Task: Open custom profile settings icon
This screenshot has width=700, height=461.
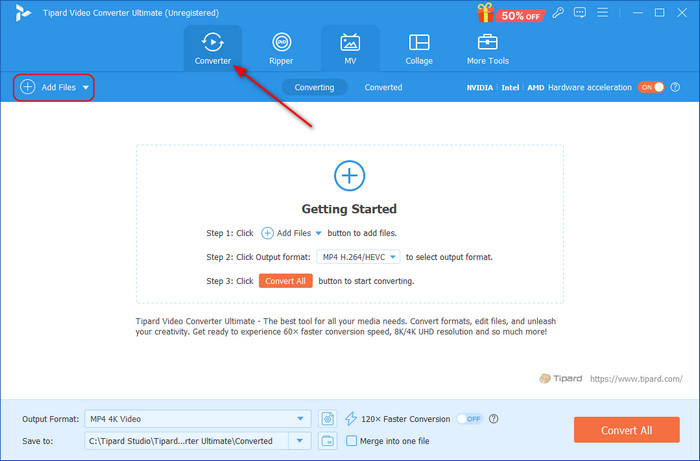Action: click(328, 419)
